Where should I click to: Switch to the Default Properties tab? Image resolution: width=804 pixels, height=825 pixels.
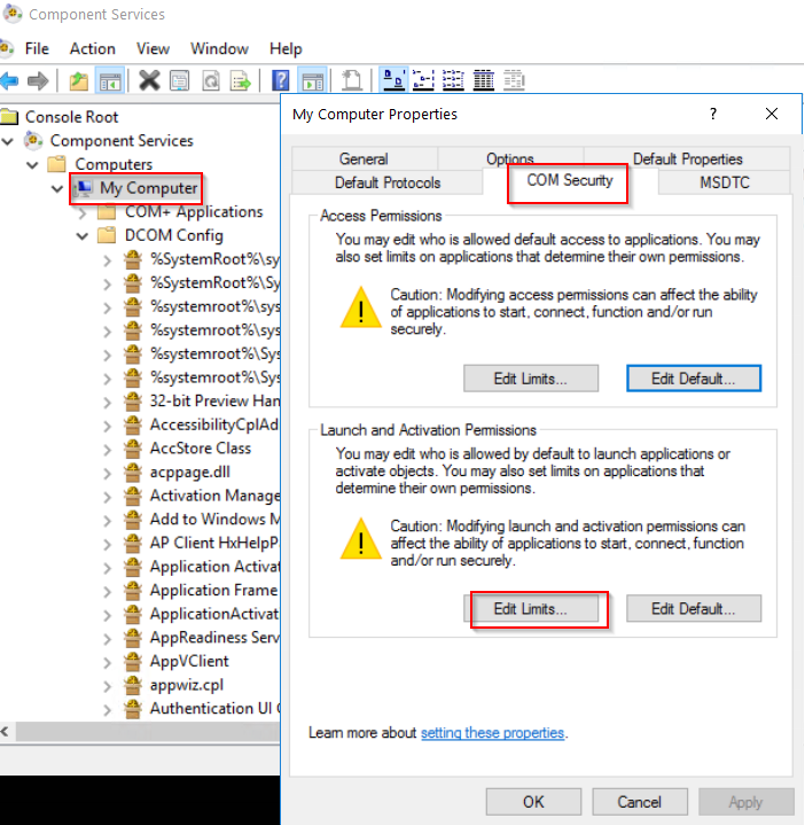coord(687,158)
